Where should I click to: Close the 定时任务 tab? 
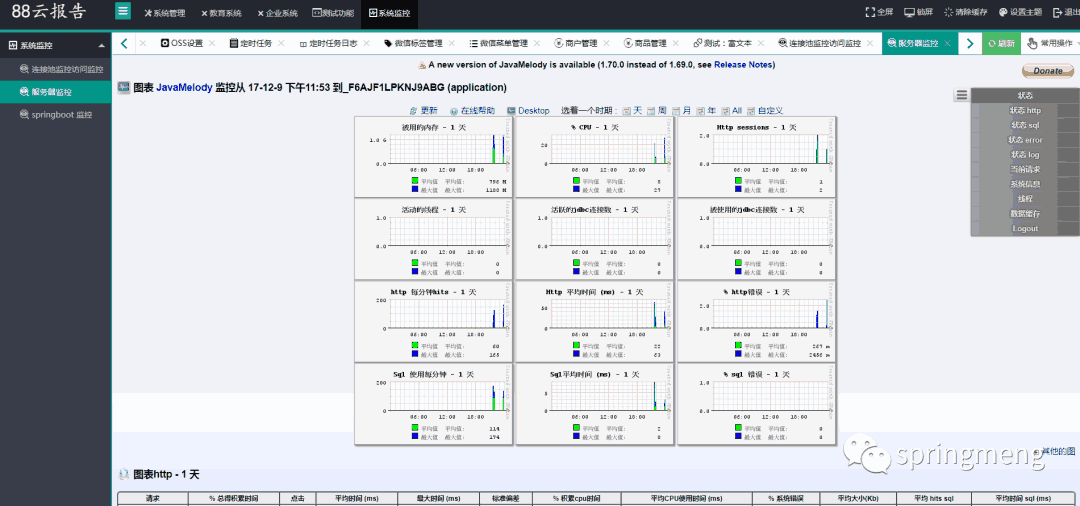(x=281, y=43)
